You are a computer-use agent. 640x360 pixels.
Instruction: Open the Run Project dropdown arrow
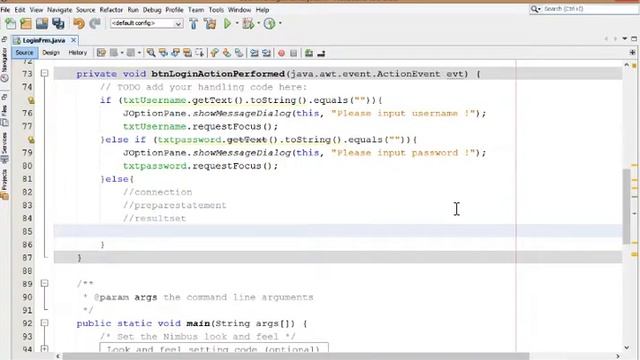pos(237,24)
